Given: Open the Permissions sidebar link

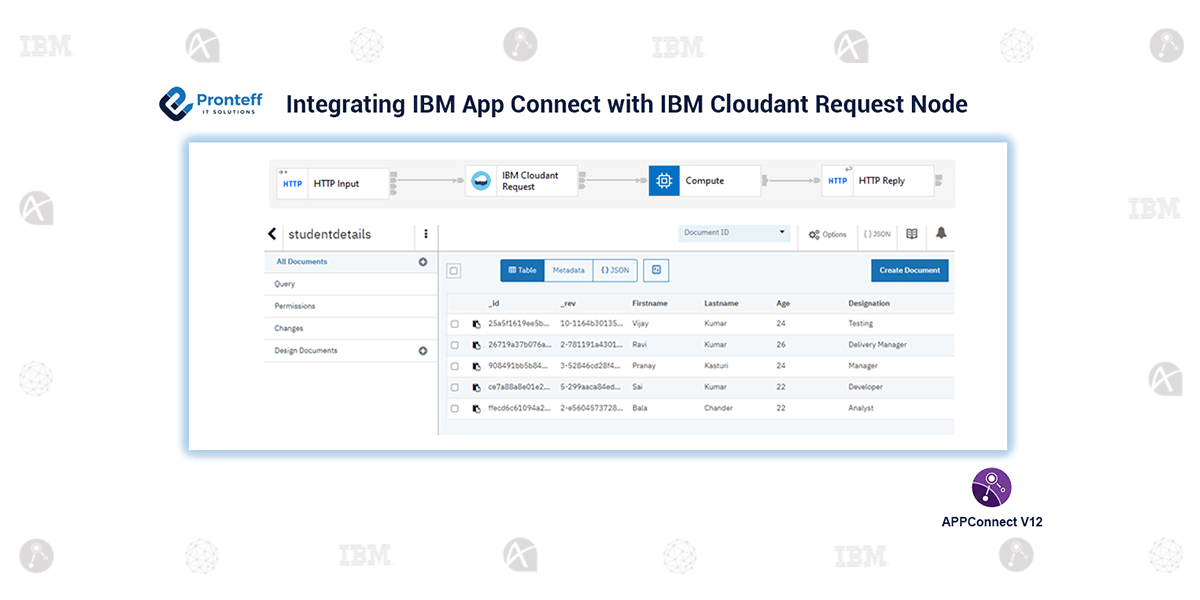Looking at the screenshot, I should [x=295, y=306].
